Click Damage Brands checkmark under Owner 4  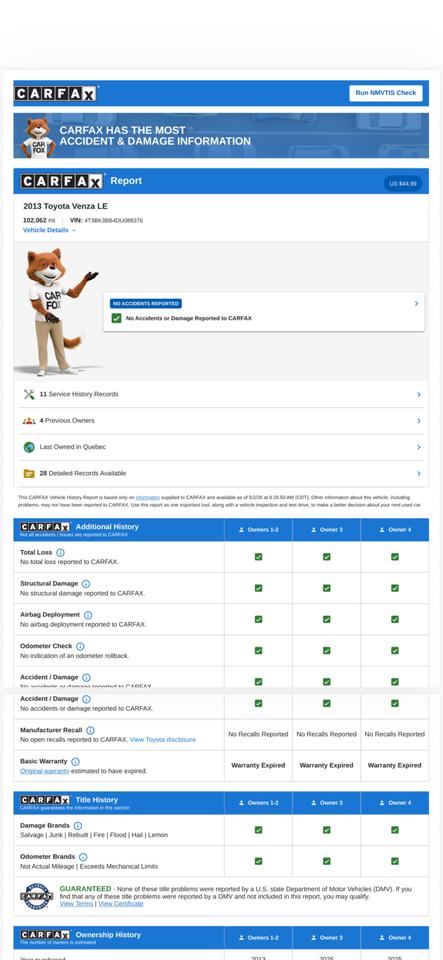click(x=395, y=830)
